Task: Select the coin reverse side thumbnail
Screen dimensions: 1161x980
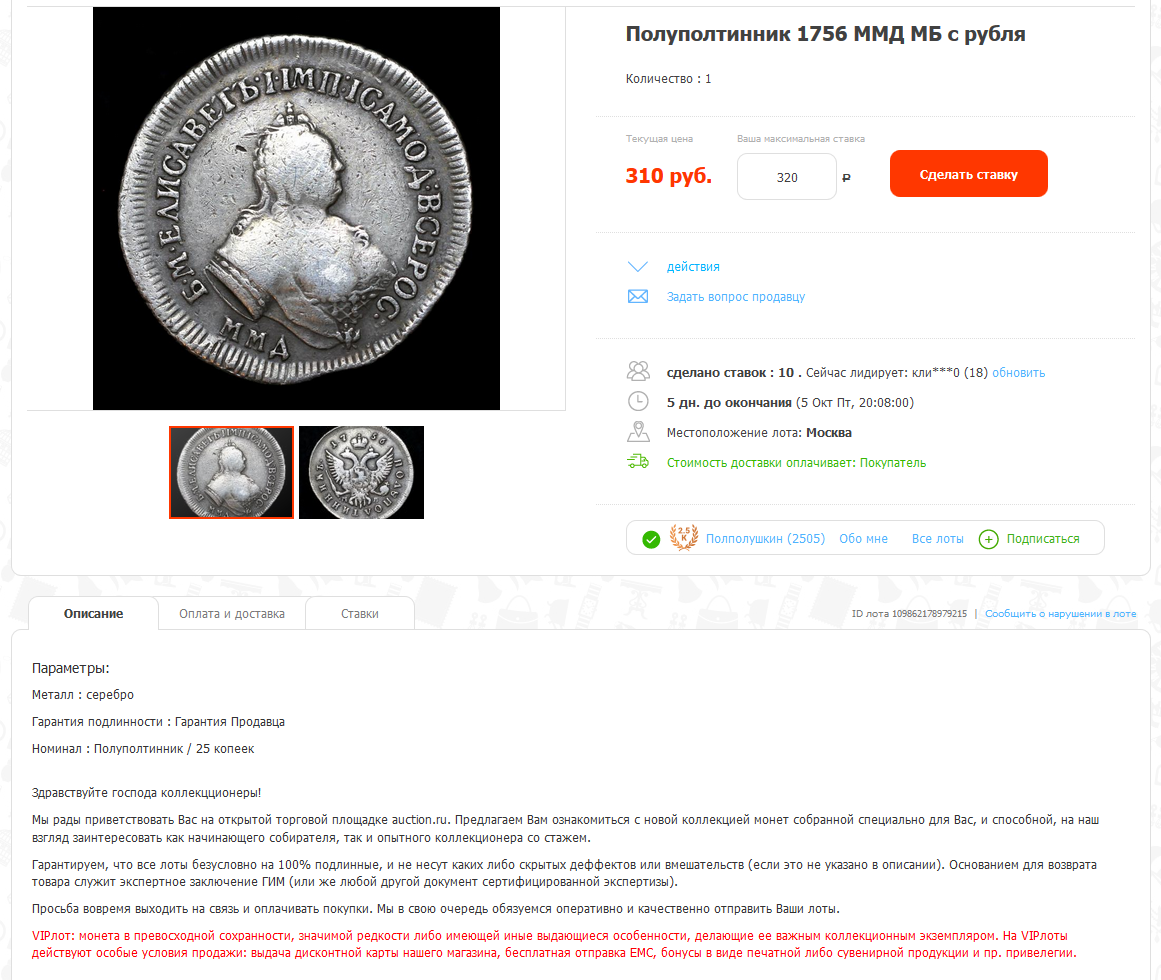Action: (x=361, y=472)
